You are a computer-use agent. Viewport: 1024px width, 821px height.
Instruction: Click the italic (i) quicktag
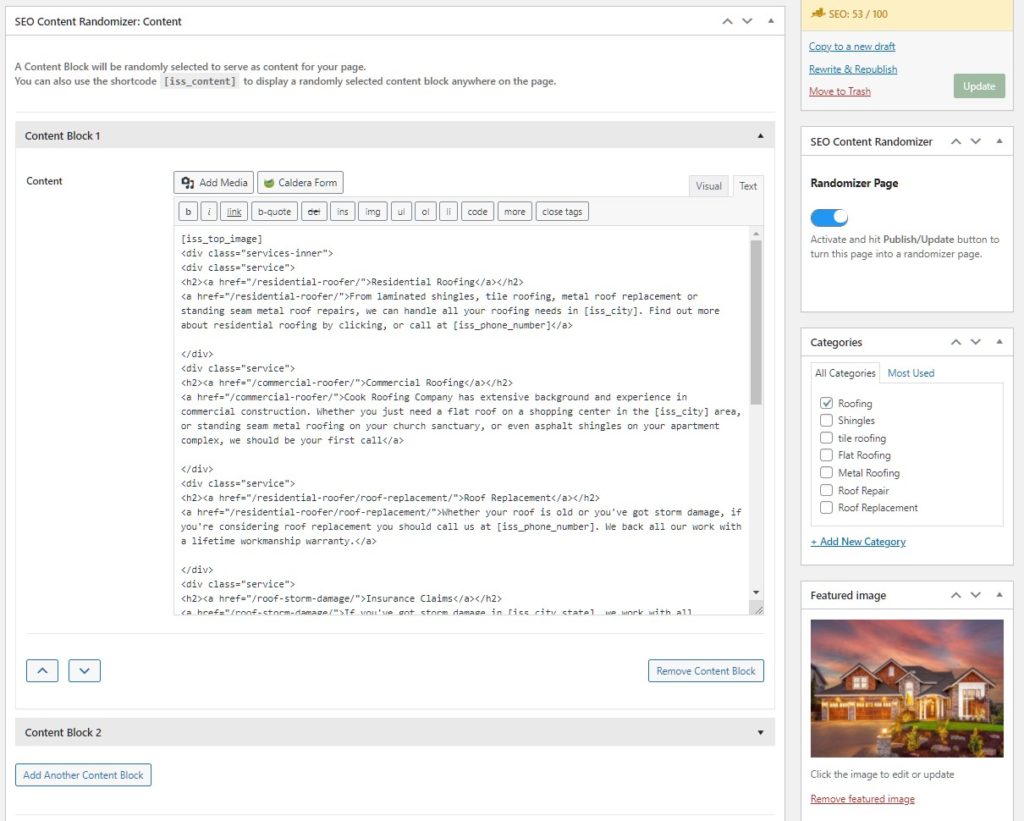pos(209,211)
